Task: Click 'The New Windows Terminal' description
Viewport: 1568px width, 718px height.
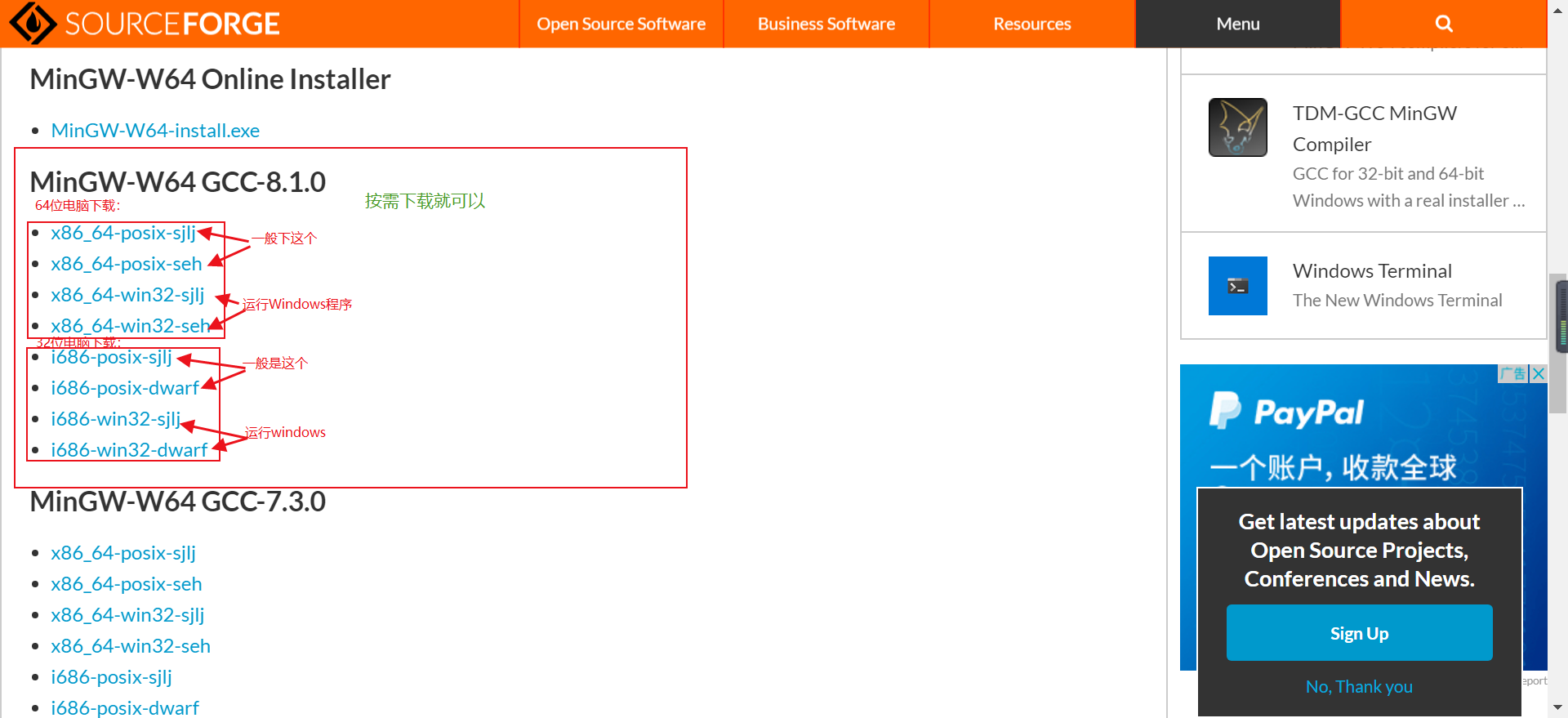Action: point(1397,301)
